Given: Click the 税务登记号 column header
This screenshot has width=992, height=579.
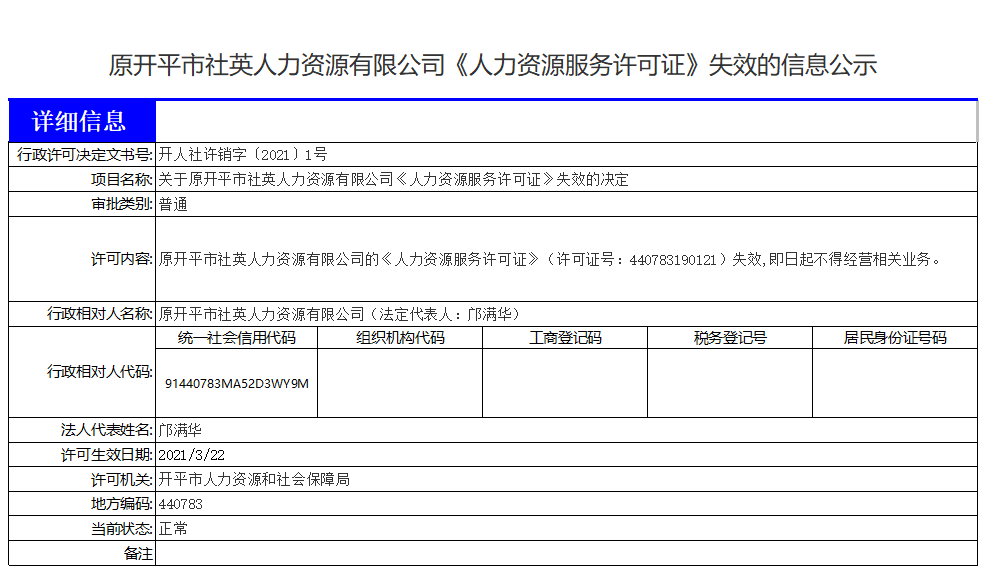Looking at the screenshot, I should pyautogui.click(x=730, y=338).
